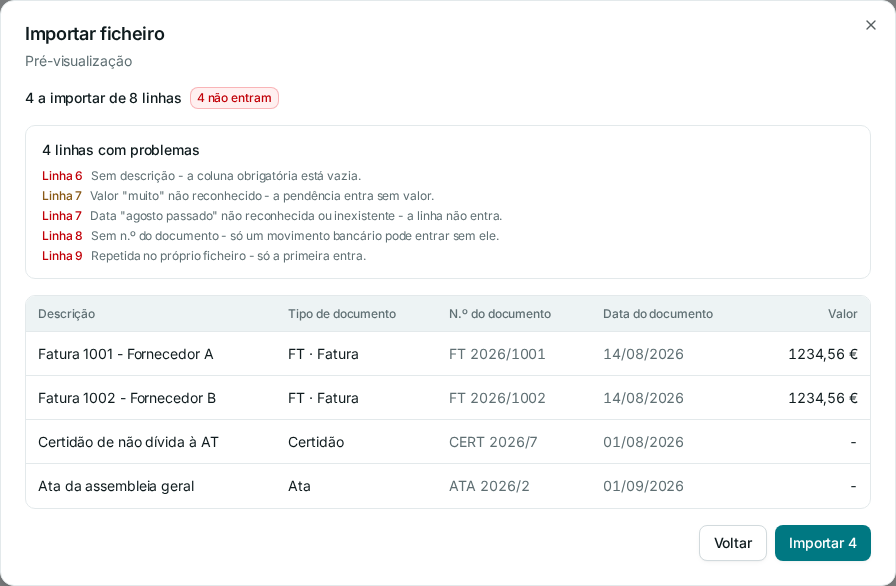Select row 'Fatura 1002 - Fornecedor B'
Image resolution: width=896 pixels, height=586 pixels.
pos(448,398)
